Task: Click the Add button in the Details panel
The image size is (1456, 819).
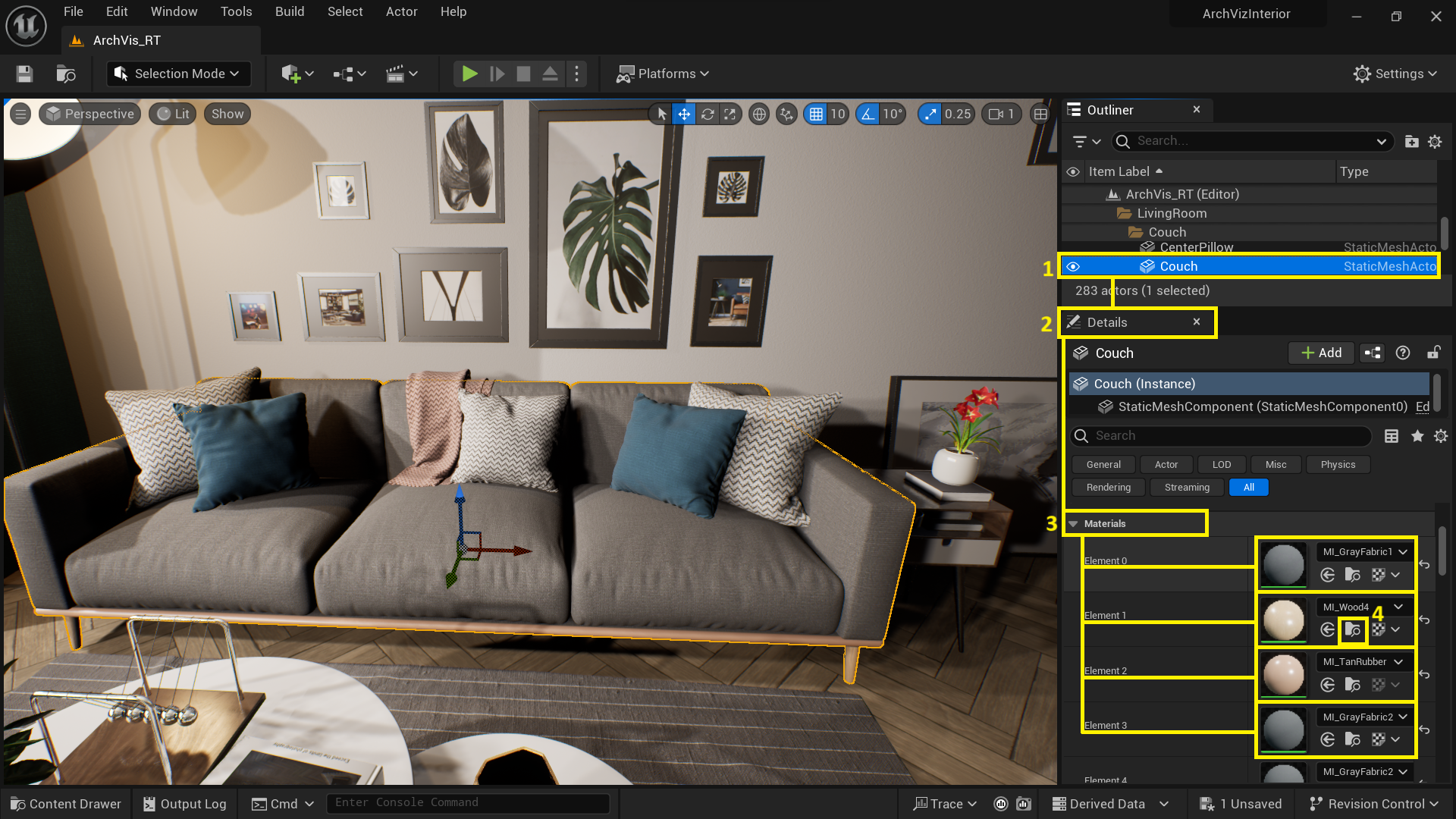Action: [x=1320, y=353]
